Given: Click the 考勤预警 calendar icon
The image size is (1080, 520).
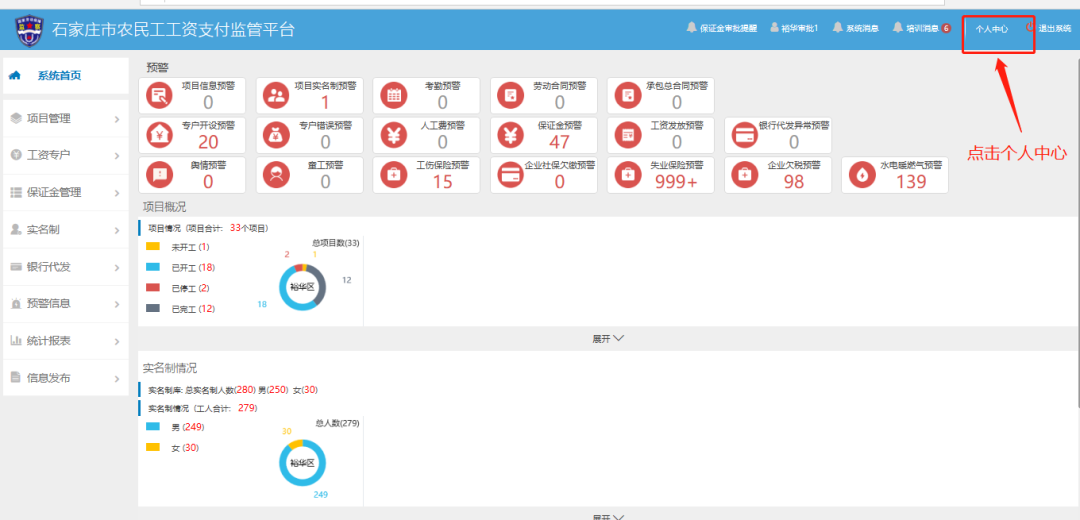Looking at the screenshot, I should point(395,96).
